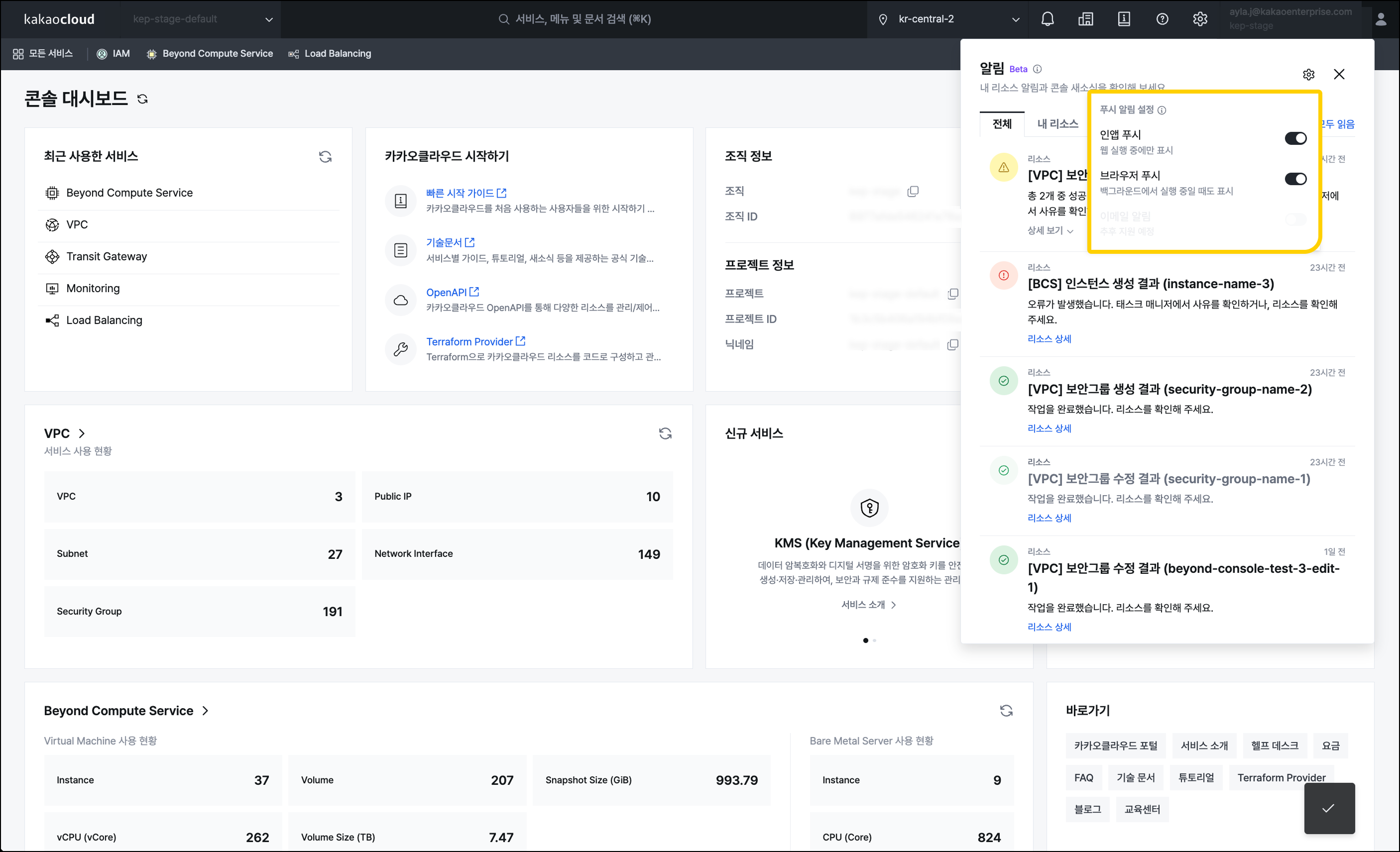
Task: Refresh the Beyond Compute Service card
Action: (1006, 711)
